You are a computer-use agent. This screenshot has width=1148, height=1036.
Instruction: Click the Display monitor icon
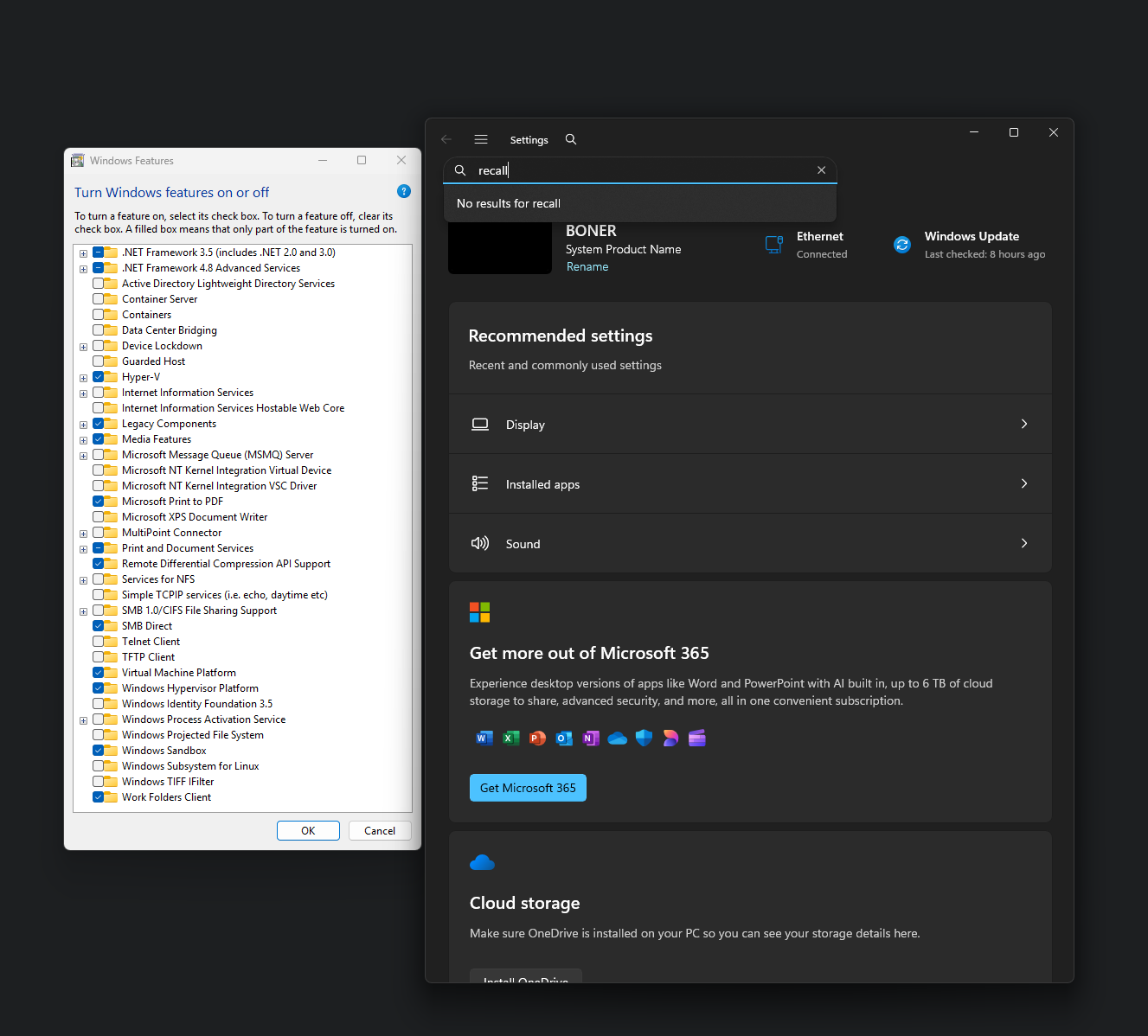pyautogui.click(x=480, y=425)
